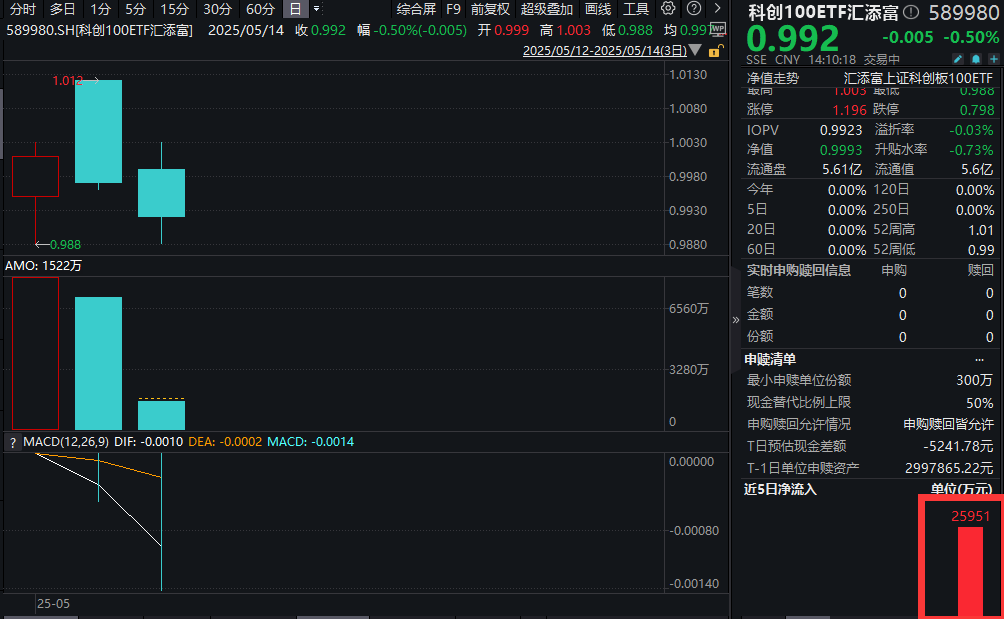Click the info icon beside the ETF name

(909, 13)
